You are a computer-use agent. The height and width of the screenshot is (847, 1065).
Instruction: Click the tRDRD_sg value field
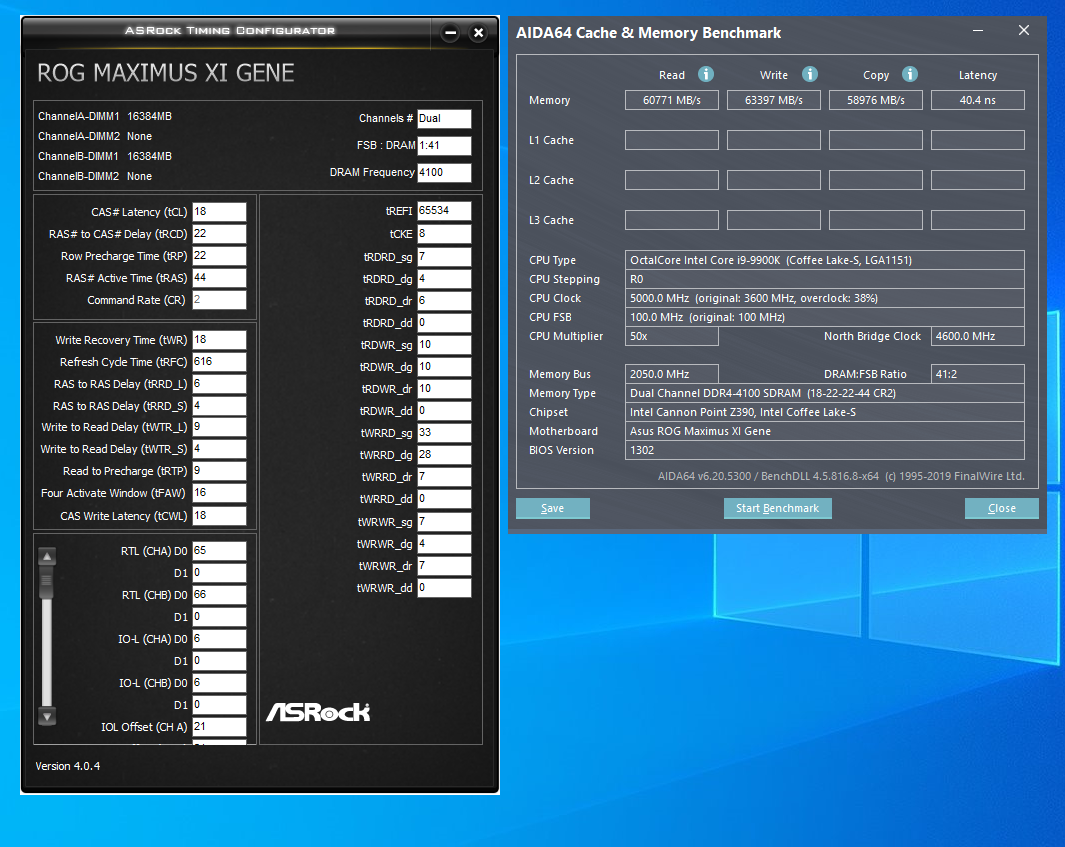click(444, 257)
